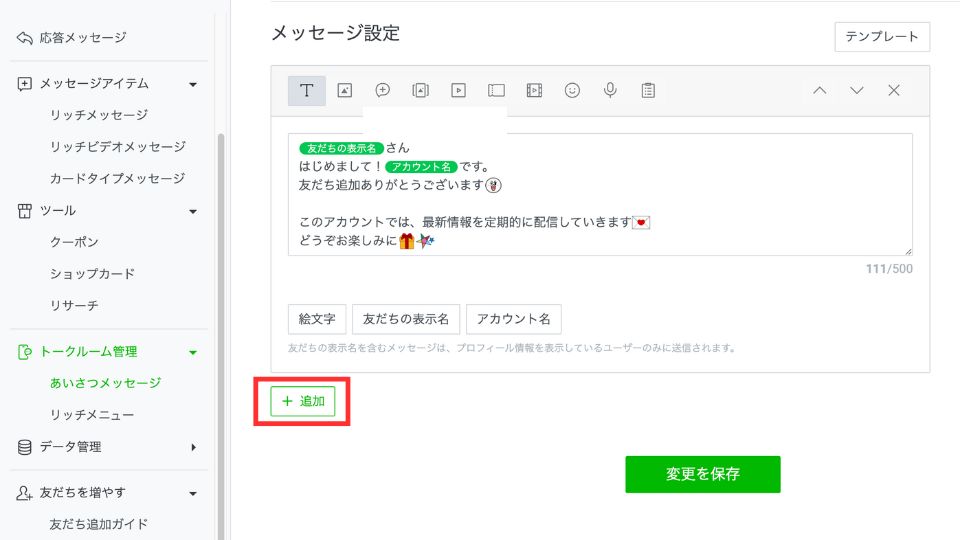The width and height of the screenshot is (960, 540).
Task: Click the clipboard survey icon in toolbar
Action: [648, 91]
